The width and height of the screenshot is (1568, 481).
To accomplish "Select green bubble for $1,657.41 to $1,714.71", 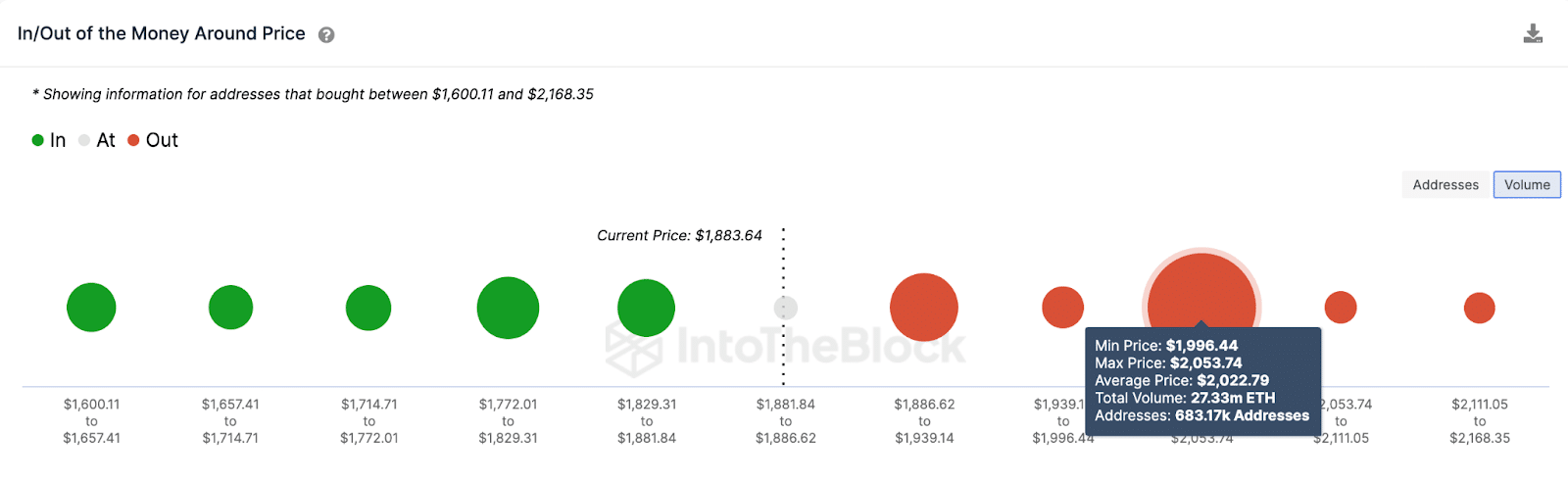I will (230, 308).
